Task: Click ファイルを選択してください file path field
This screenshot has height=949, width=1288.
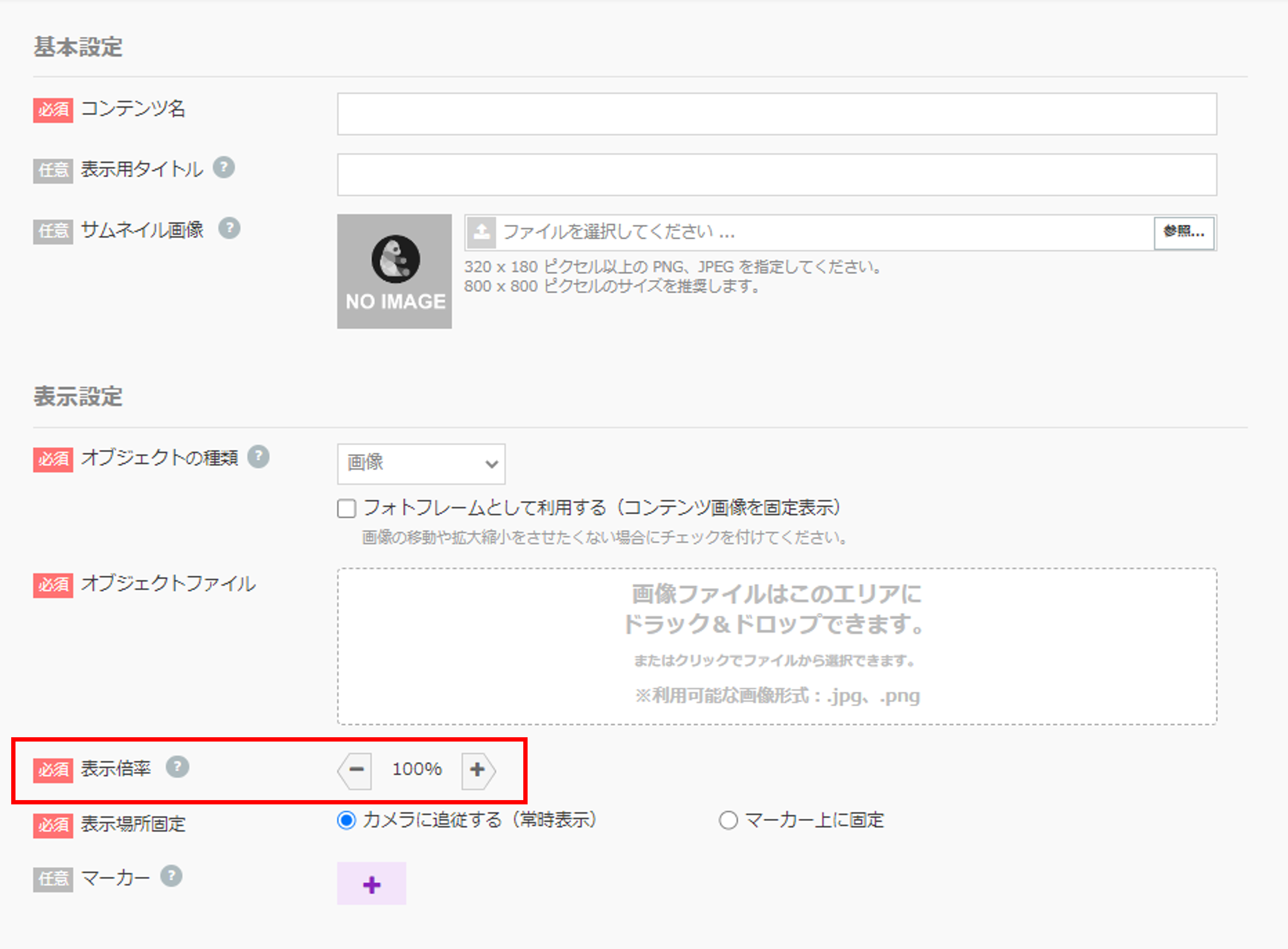Action: (821, 232)
